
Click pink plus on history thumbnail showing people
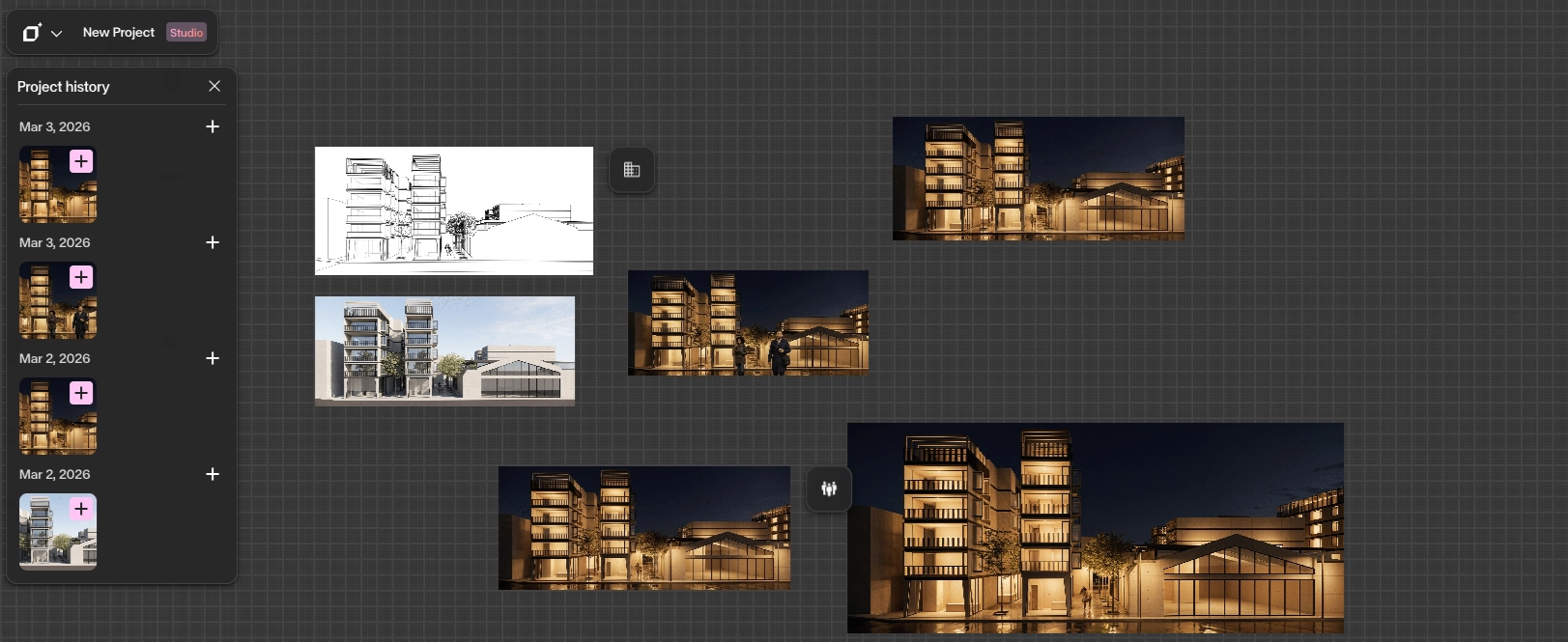[81, 277]
